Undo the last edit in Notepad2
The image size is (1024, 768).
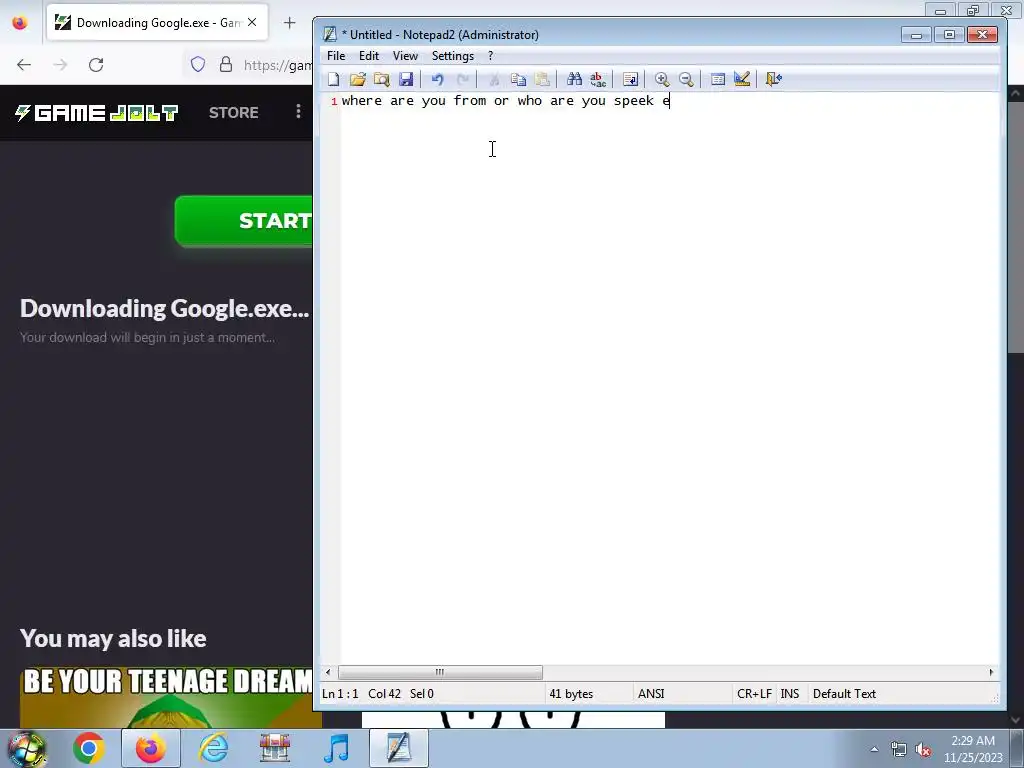pyautogui.click(x=438, y=79)
